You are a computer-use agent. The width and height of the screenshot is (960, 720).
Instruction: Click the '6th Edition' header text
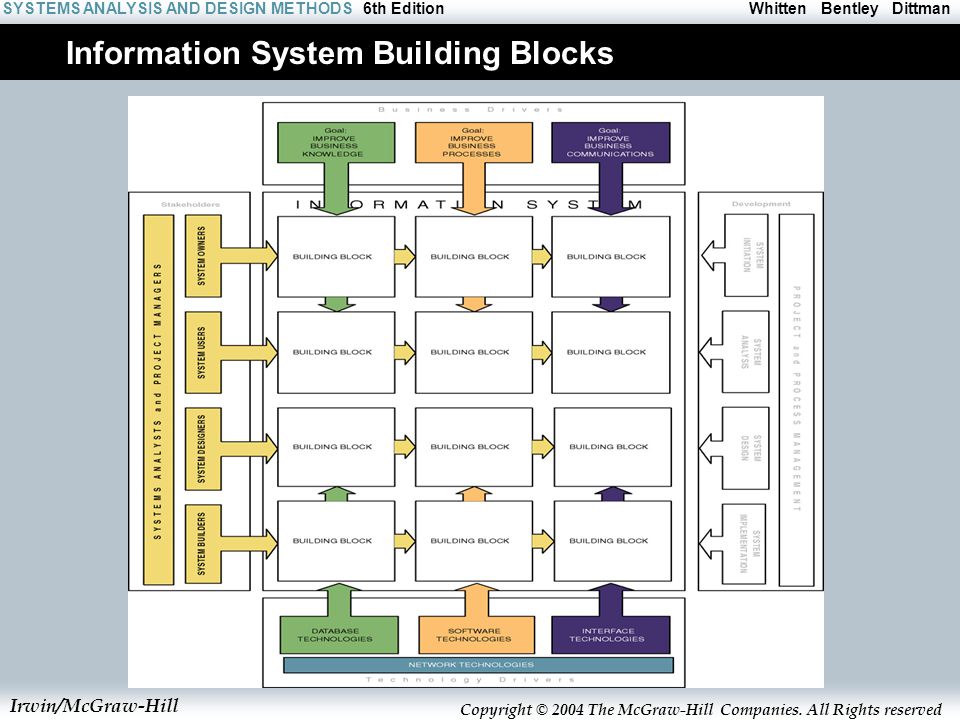pos(403,9)
